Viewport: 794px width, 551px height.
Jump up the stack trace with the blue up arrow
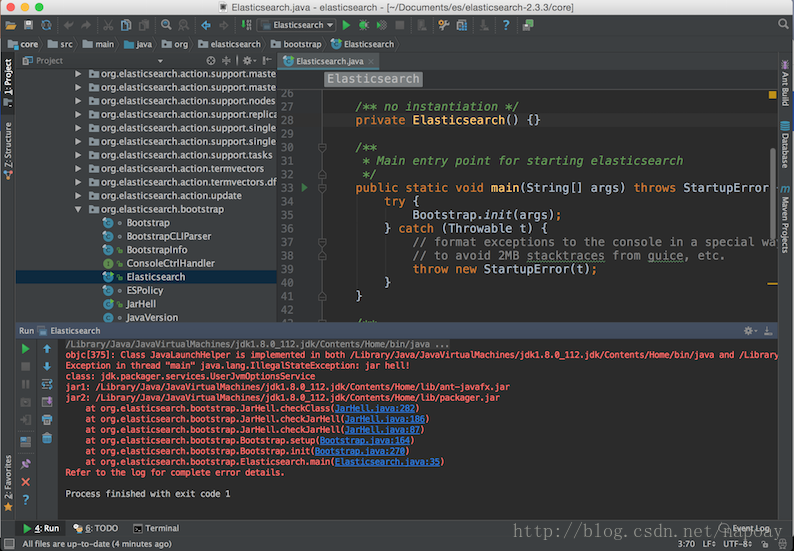point(47,348)
